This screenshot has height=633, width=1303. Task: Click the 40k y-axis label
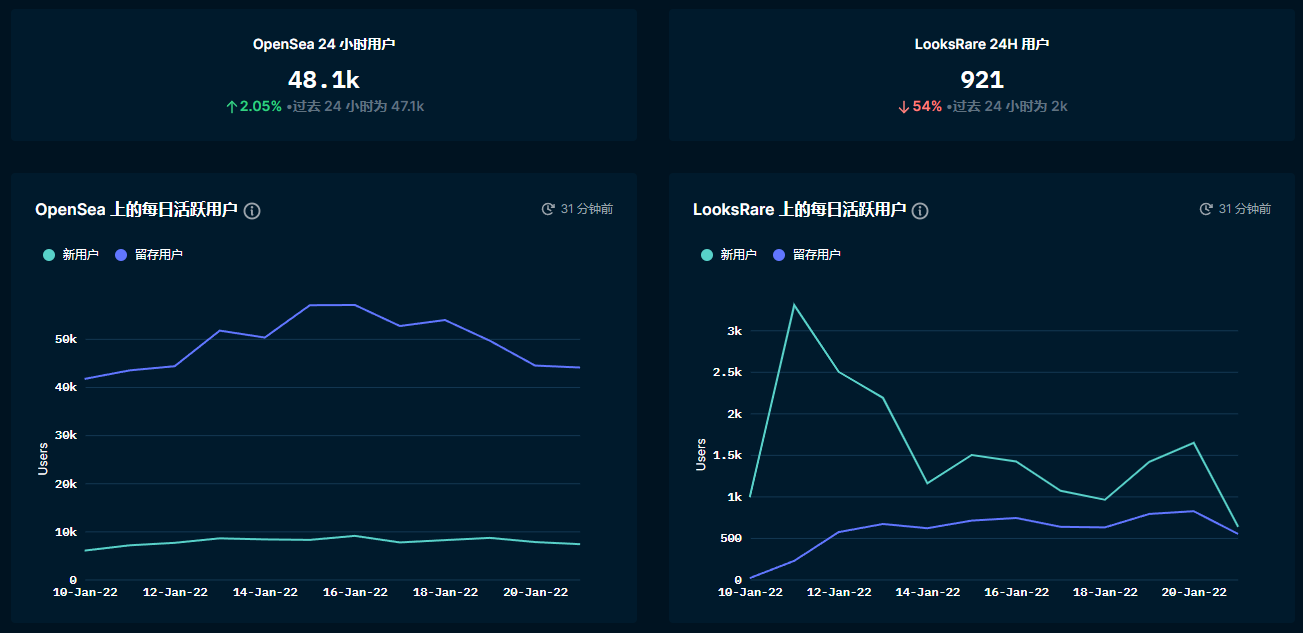click(66, 388)
